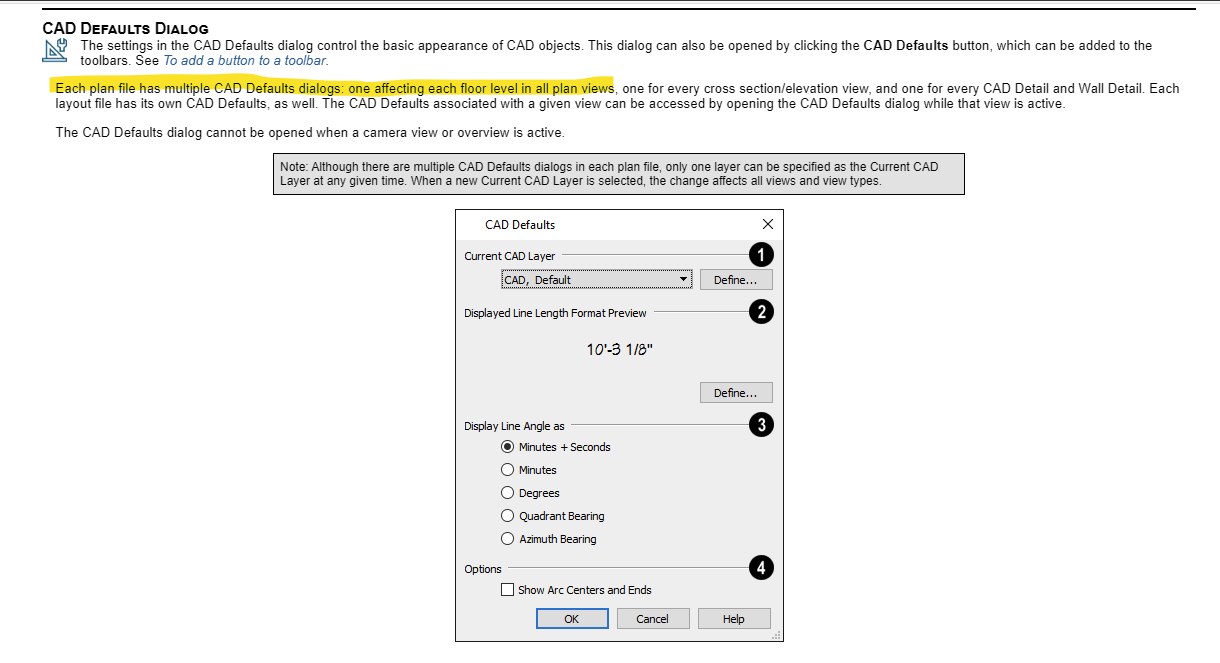The height and width of the screenshot is (663, 1220).
Task: Pick the Quadrant Bearing radio button
Action: click(508, 516)
